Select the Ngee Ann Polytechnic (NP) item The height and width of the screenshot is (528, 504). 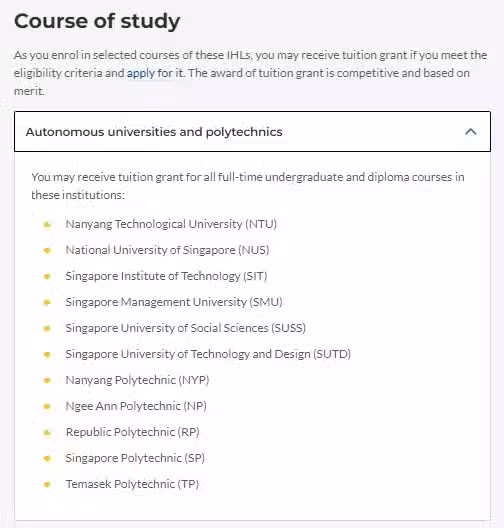[136, 406]
